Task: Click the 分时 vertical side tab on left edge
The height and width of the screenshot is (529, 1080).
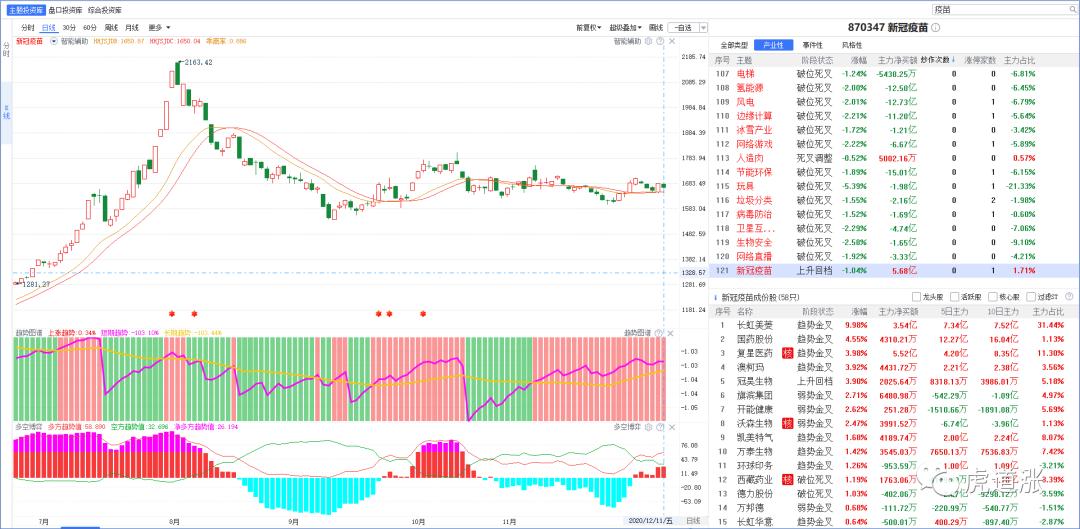Action: click(x=6, y=48)
